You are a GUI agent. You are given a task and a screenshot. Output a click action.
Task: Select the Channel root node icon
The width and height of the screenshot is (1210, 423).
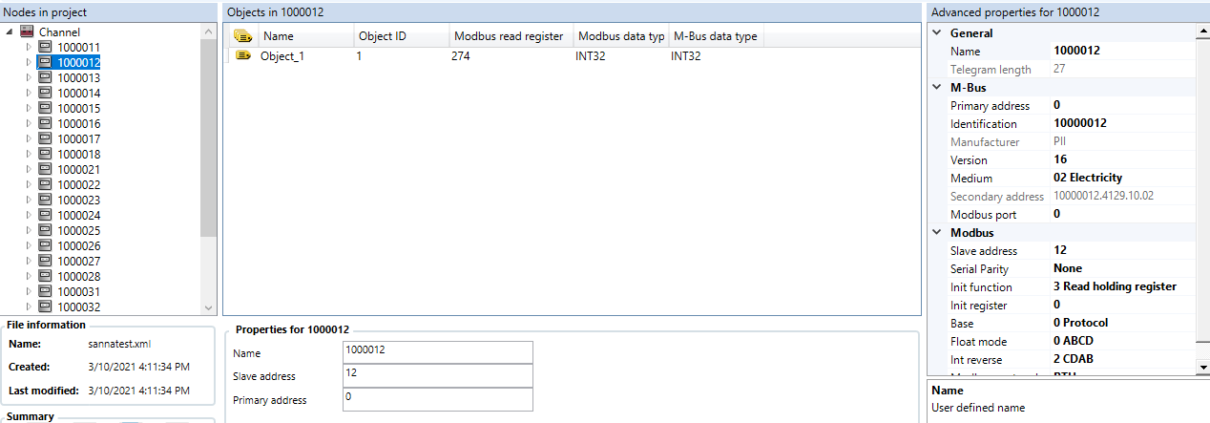click(x=27, y=32)
